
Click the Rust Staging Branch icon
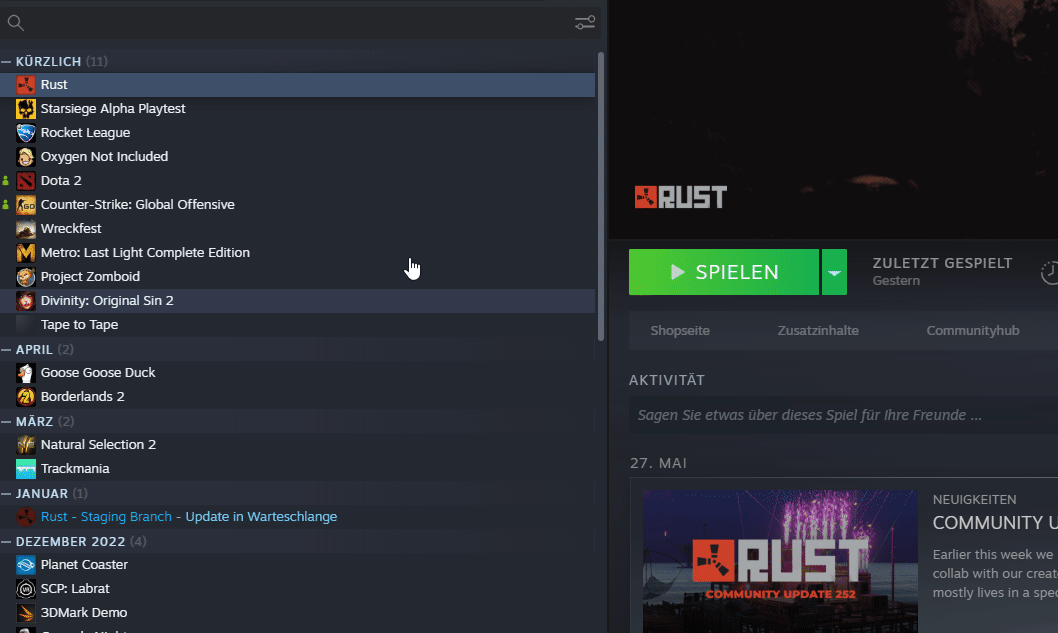point(26,517)
